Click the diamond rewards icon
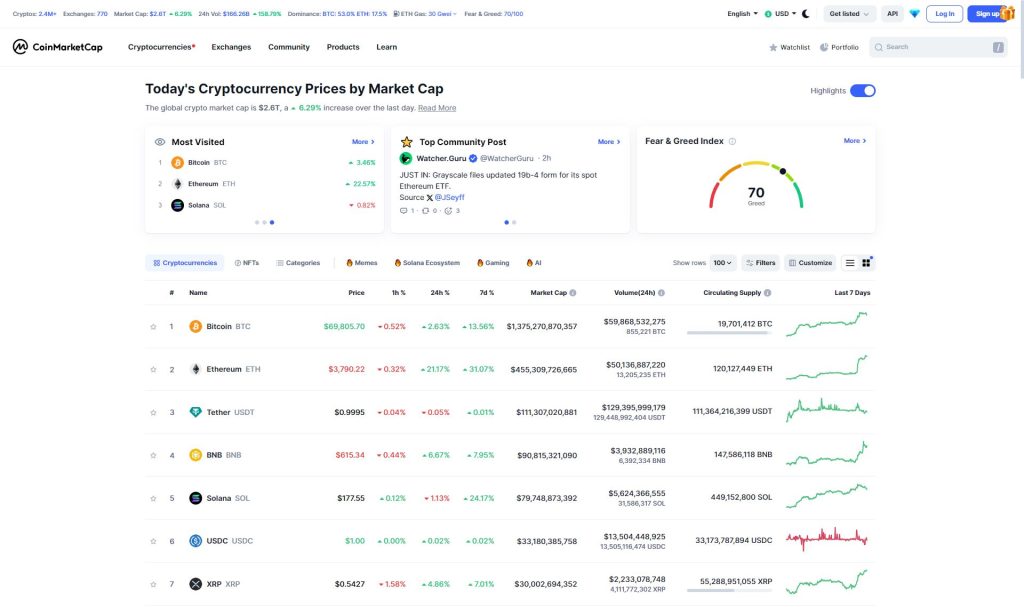This screenshot has width=1024, height=607. 914,14
